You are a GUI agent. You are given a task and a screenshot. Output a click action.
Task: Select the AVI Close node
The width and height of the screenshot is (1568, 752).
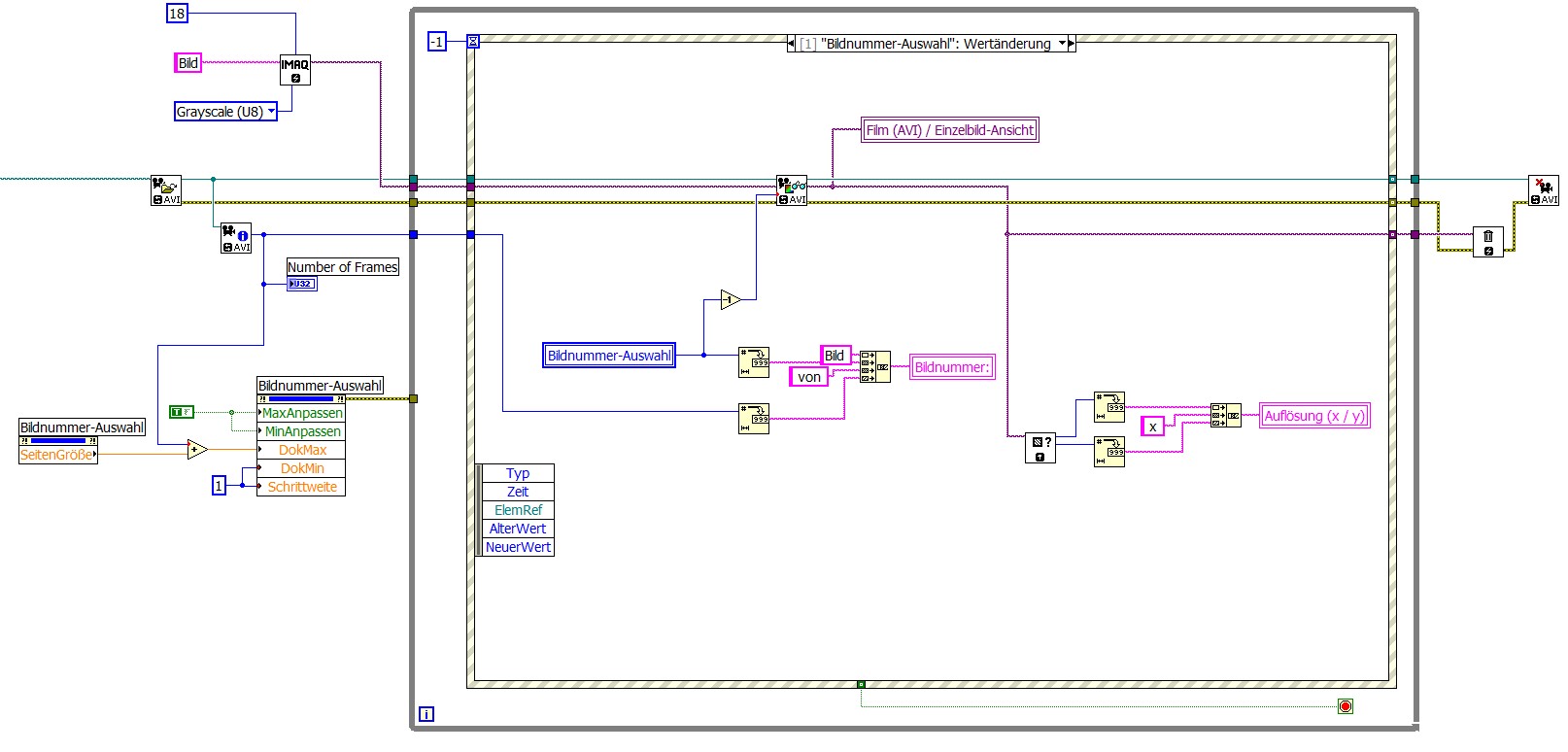[1544, 190]
